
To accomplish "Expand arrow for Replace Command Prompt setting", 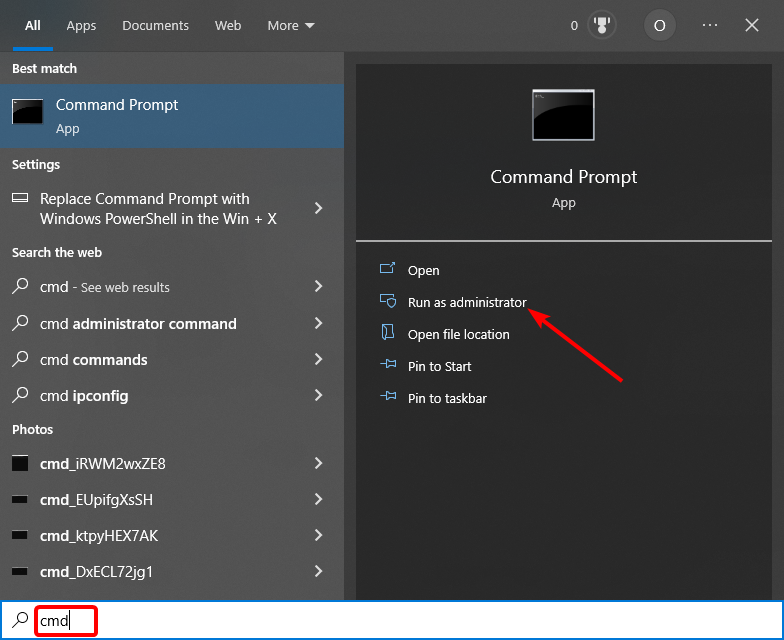I will [x=318, y=208].
